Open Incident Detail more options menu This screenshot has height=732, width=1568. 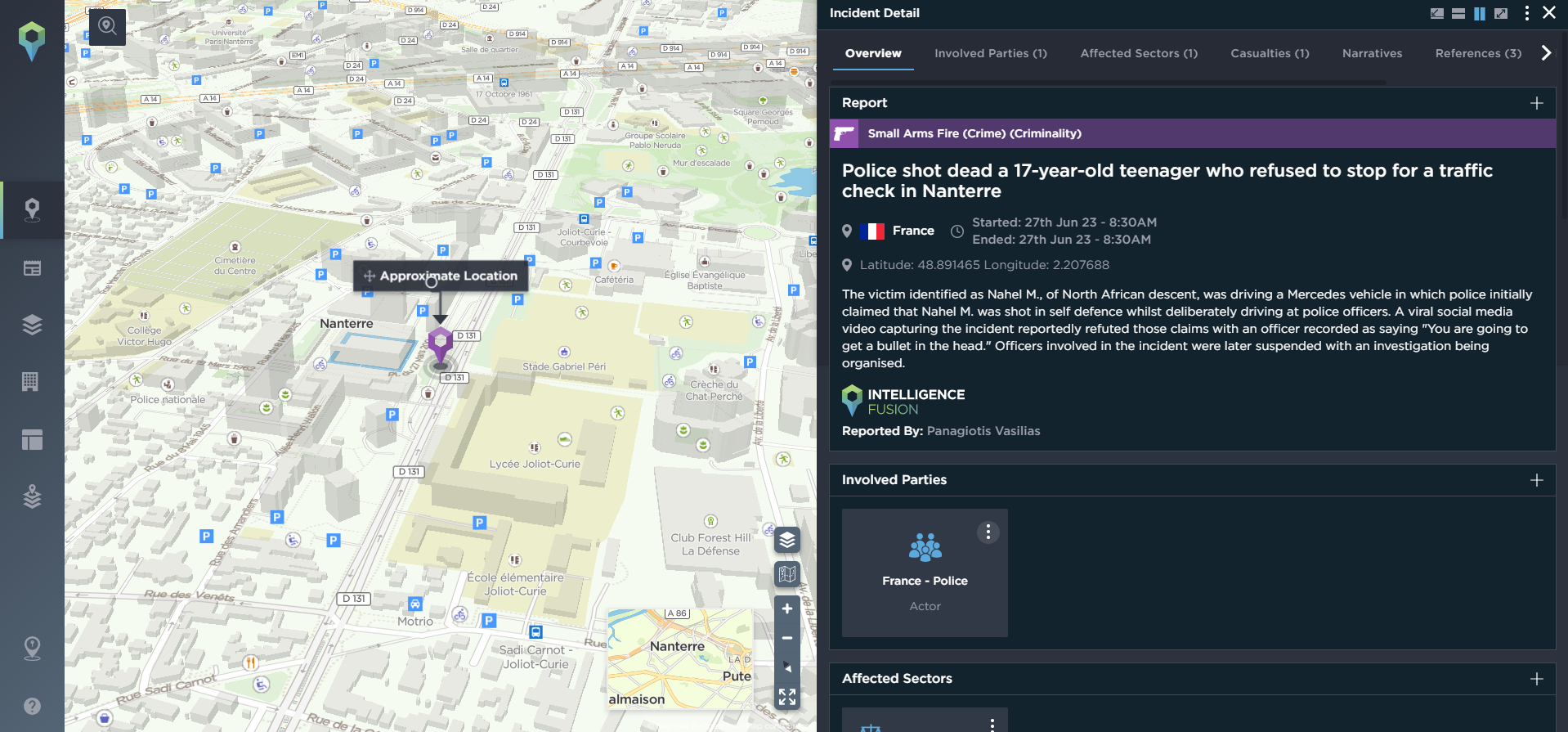1526,13
